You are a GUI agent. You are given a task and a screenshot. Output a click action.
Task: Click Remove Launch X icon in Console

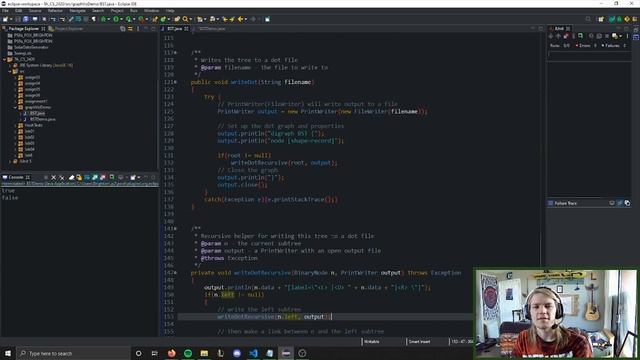tap(53, 177)
